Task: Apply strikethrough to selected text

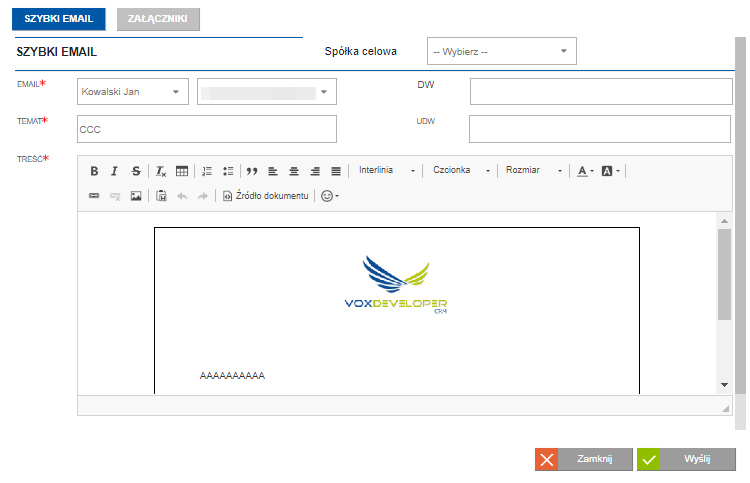Action: (136, 171)
